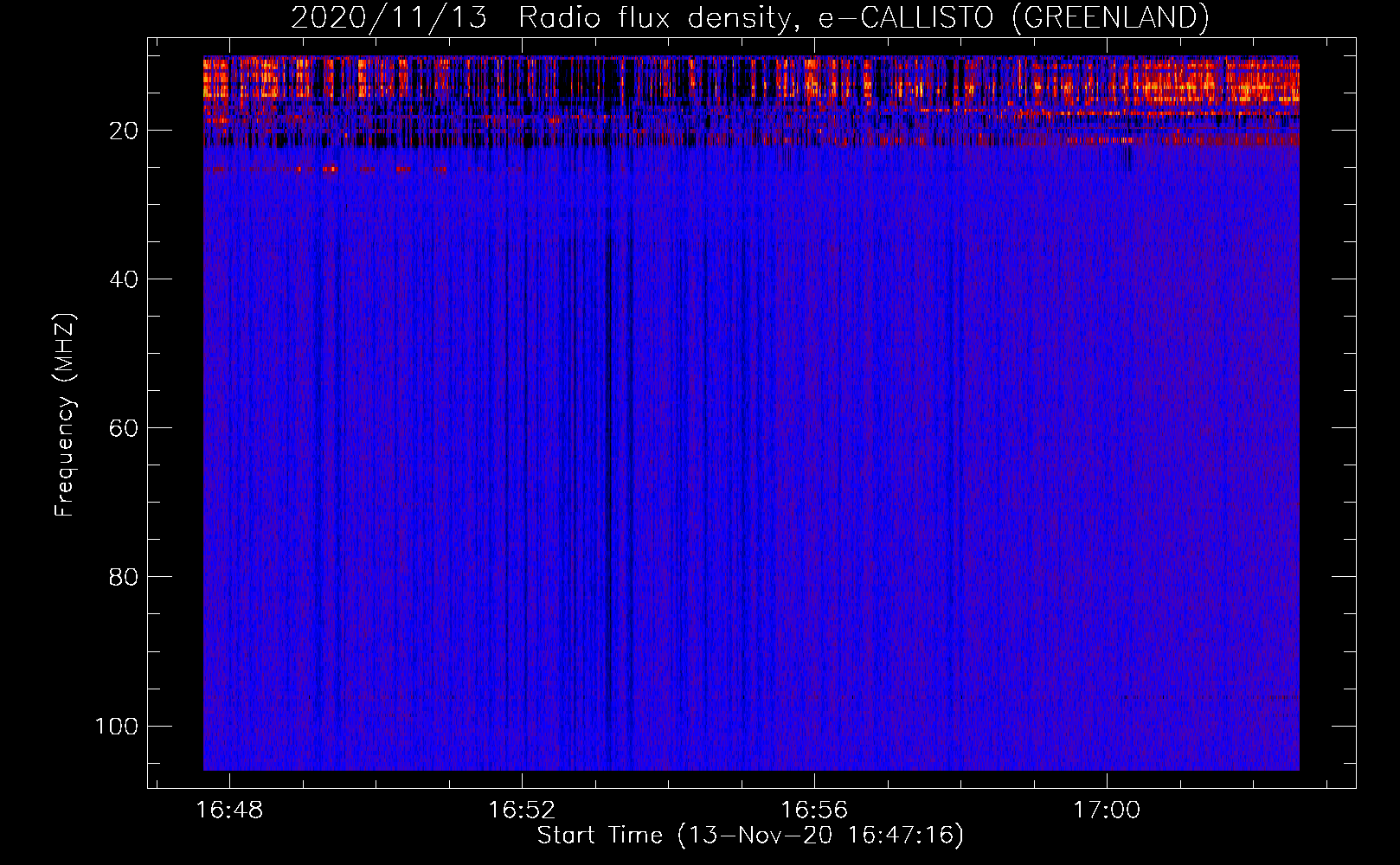Select the 17:00 time axis label
This screenshot has height=865, width=1400.
pos(1107,811)
